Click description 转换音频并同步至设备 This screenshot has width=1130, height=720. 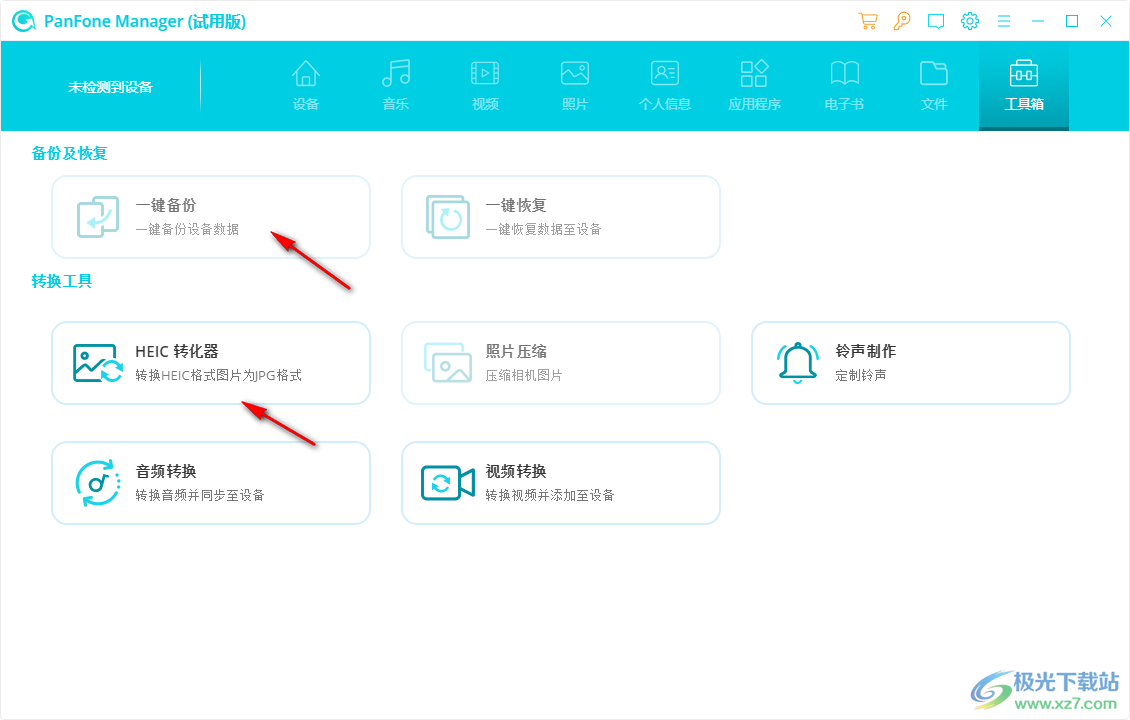(200, 495)
